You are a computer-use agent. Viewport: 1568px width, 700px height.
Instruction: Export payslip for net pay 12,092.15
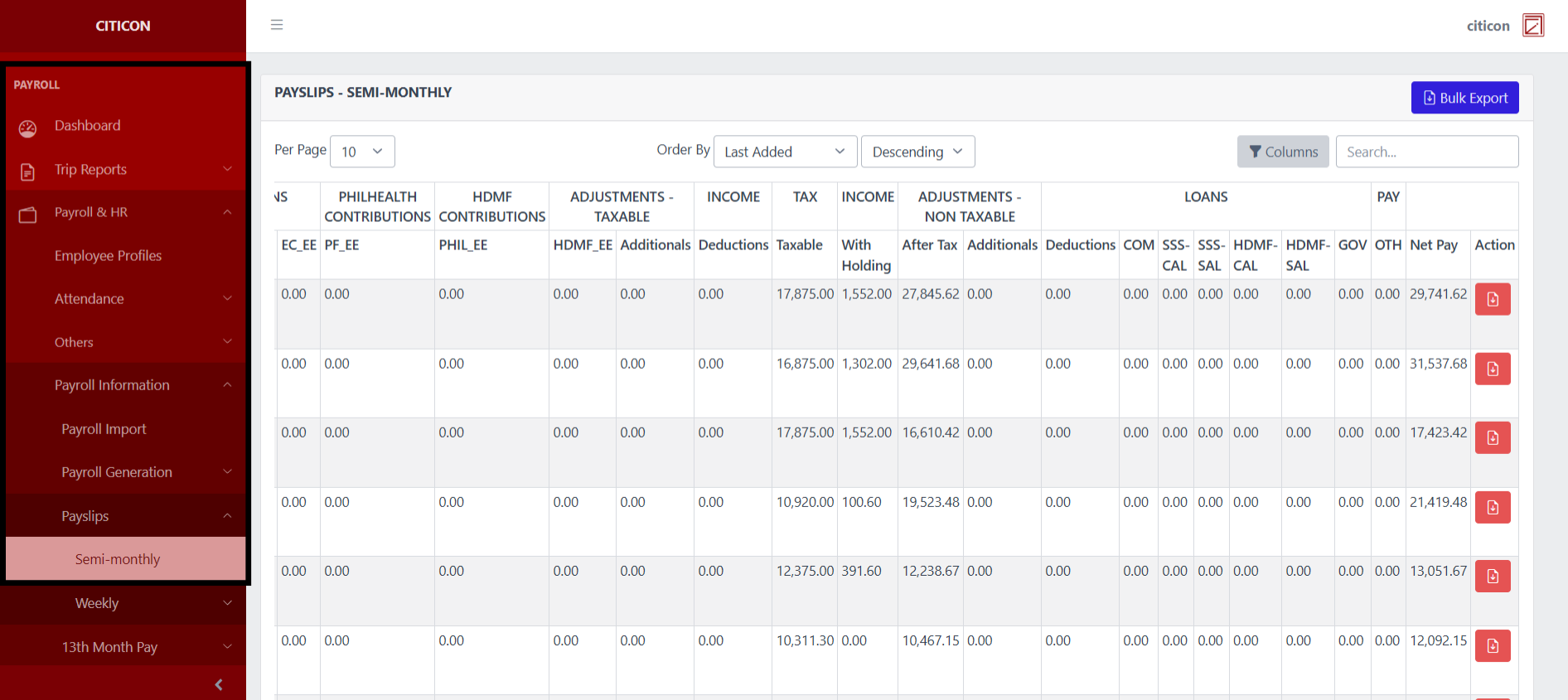(1493, 645)
